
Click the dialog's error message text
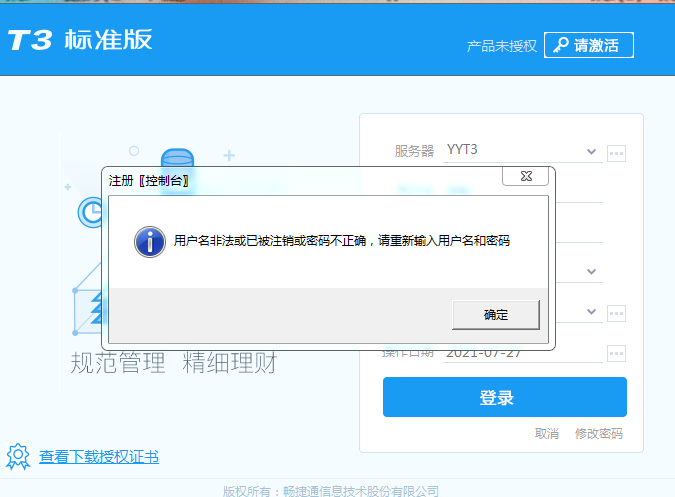342,241
